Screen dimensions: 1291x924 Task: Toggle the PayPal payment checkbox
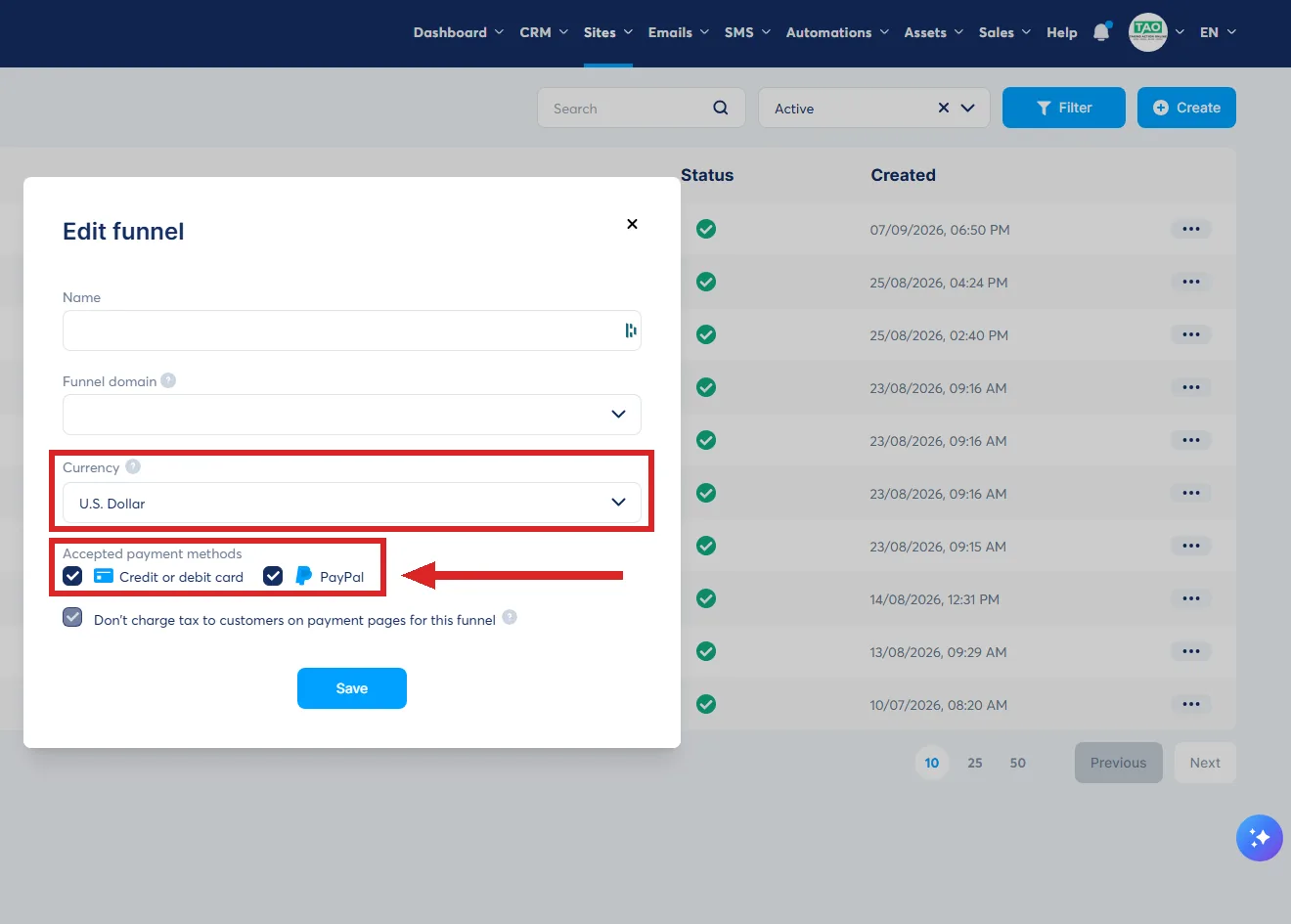(x=273, y=576)
